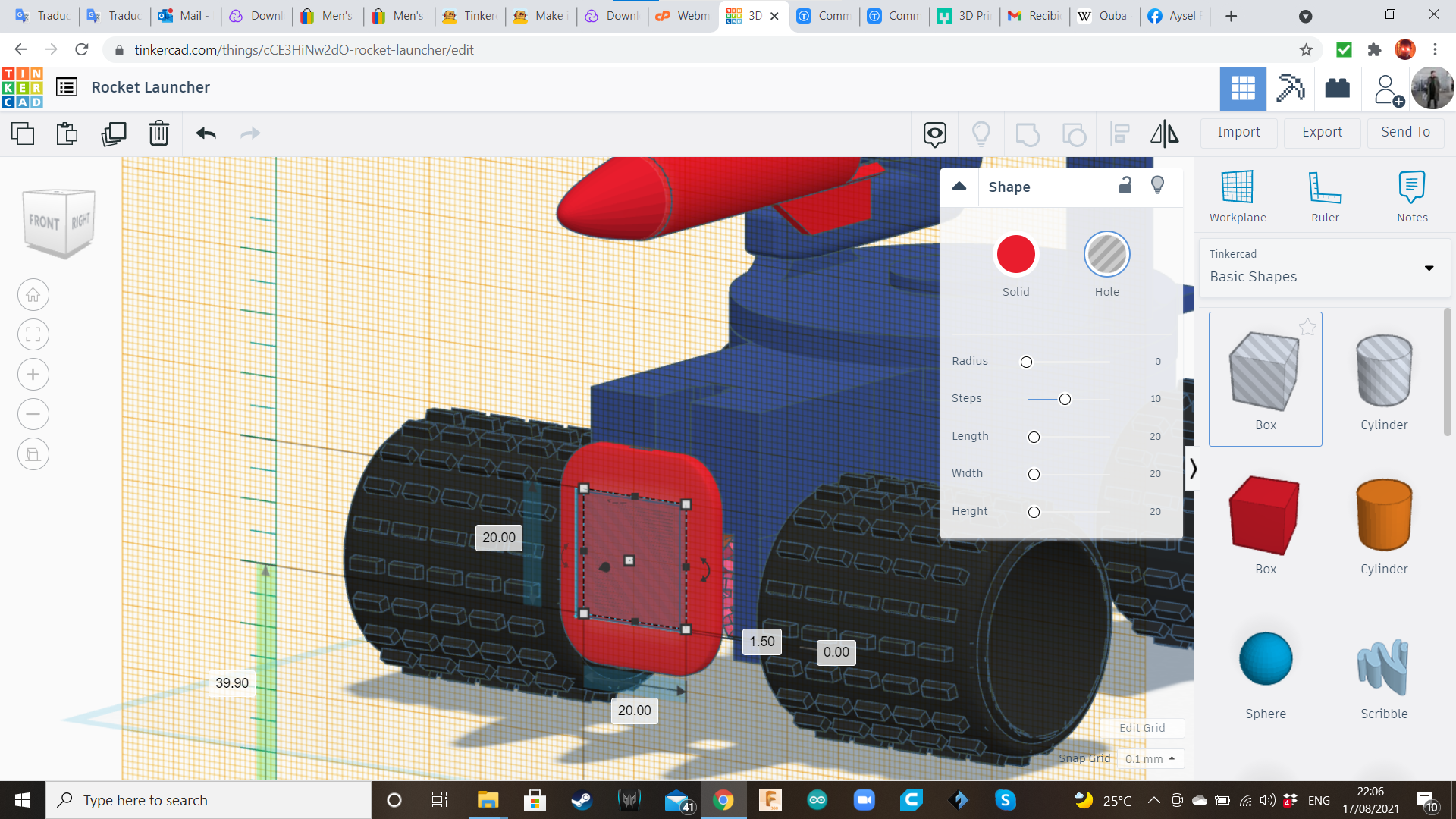Collapse the Shape panel arrow
Viewport: 1456px width, 819px height.
[959, 187]
